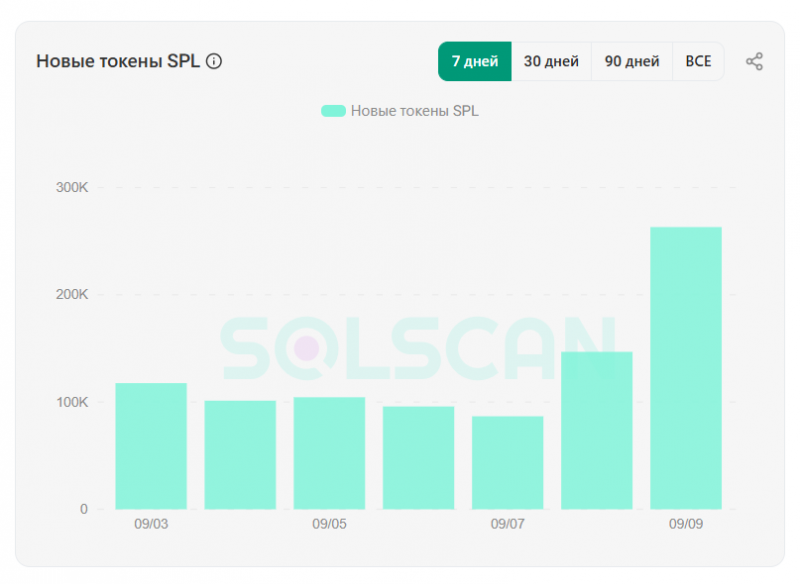Select the 09/07 bar in the chart
The width and height of the screenshot is (800, 584).
[508, 463]
